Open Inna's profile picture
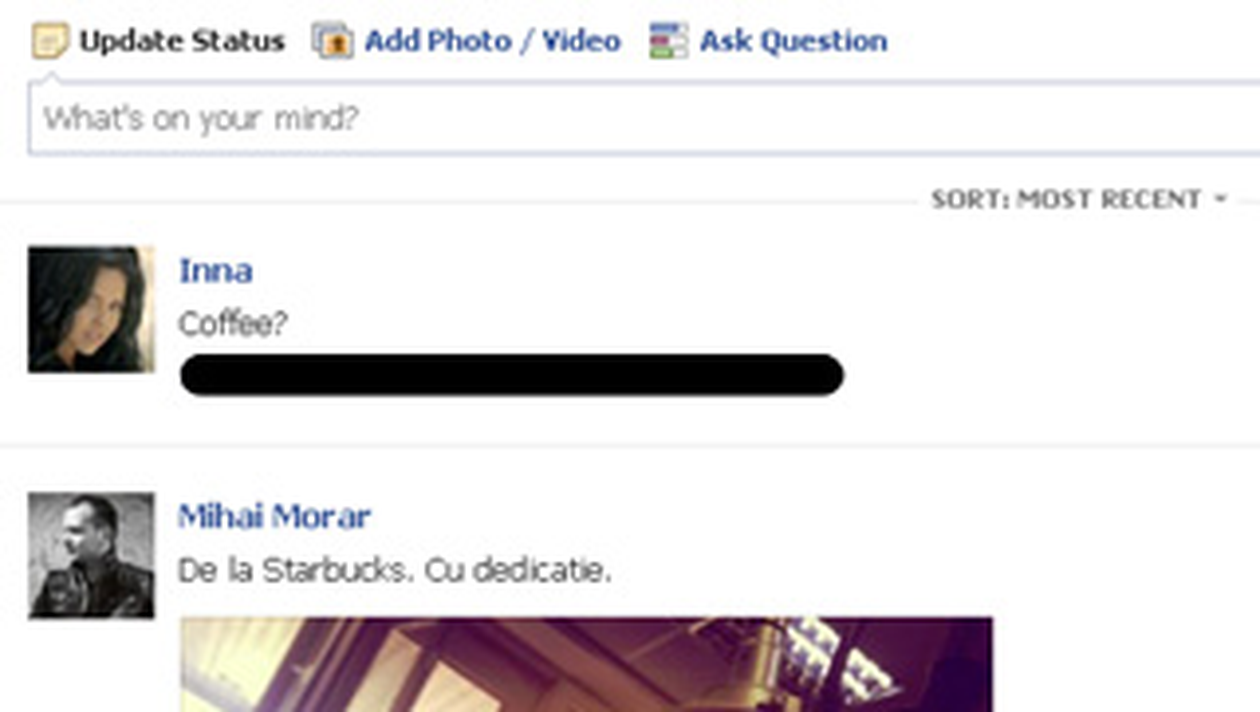 click(91, 309)
